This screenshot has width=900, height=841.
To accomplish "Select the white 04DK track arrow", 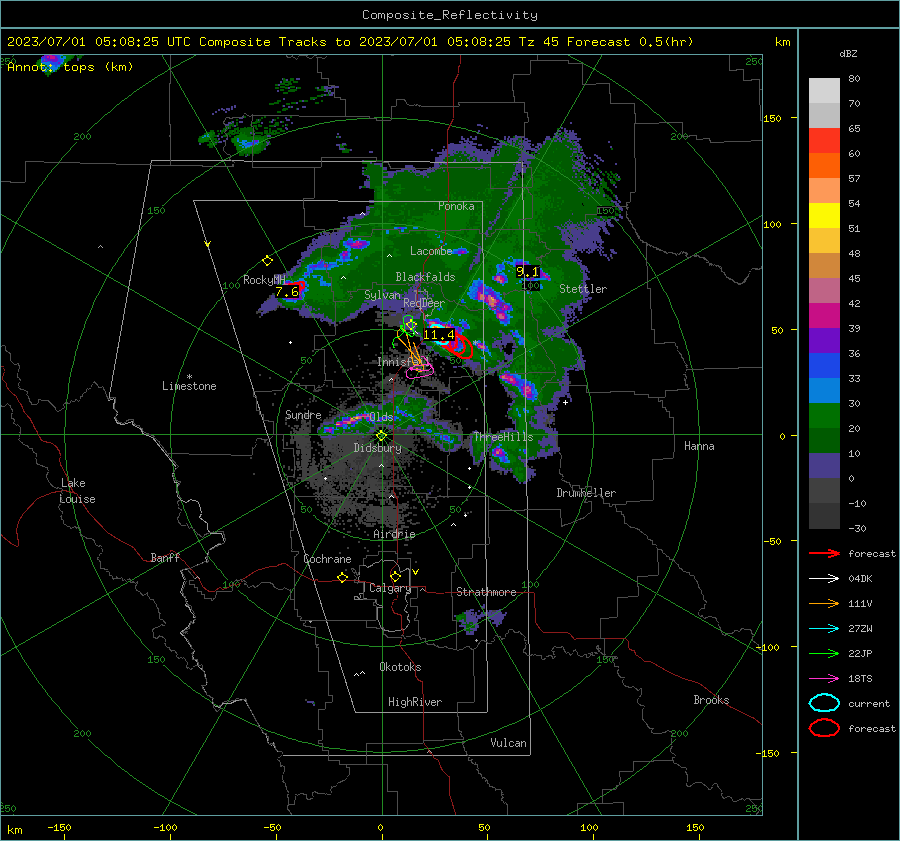I will (x=824, y=578).
